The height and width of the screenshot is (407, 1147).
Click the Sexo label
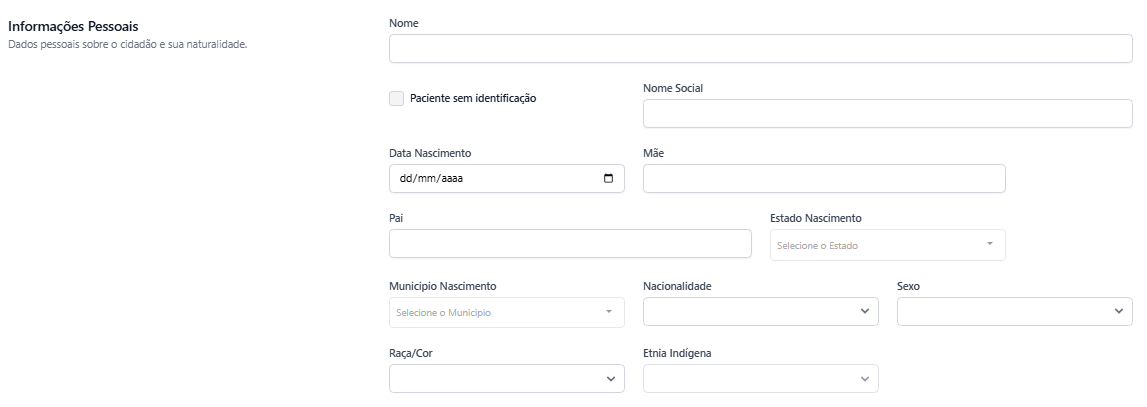click(909, 285)
